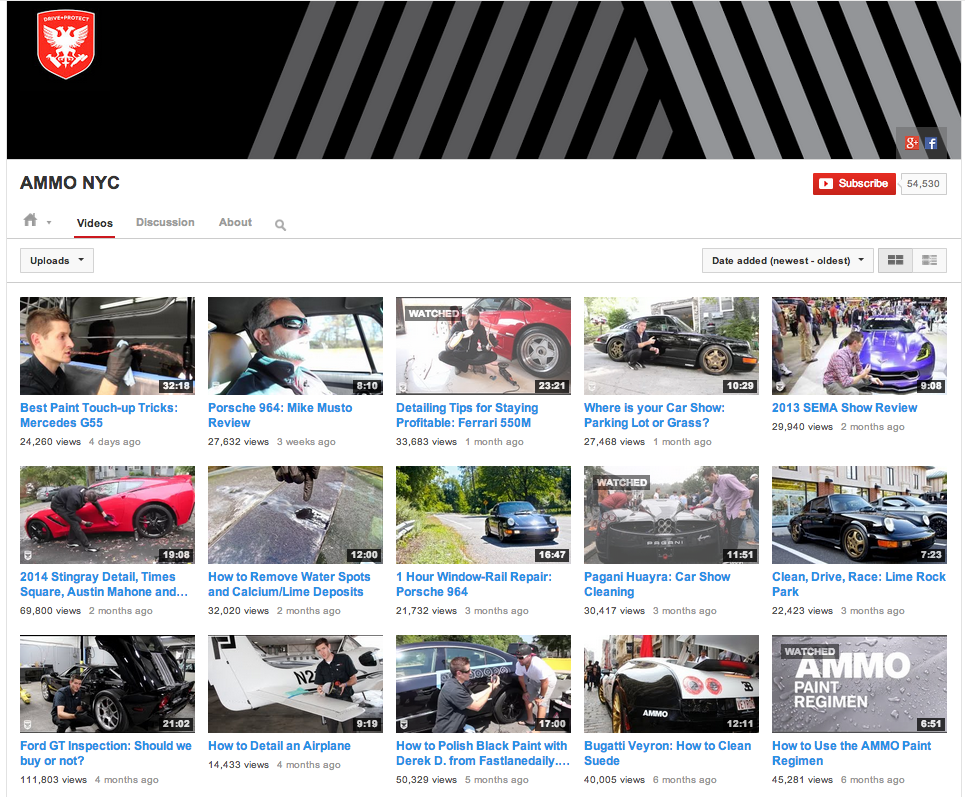
Task: Click the 54,530 subscriber count
Action: coord(923,183)
